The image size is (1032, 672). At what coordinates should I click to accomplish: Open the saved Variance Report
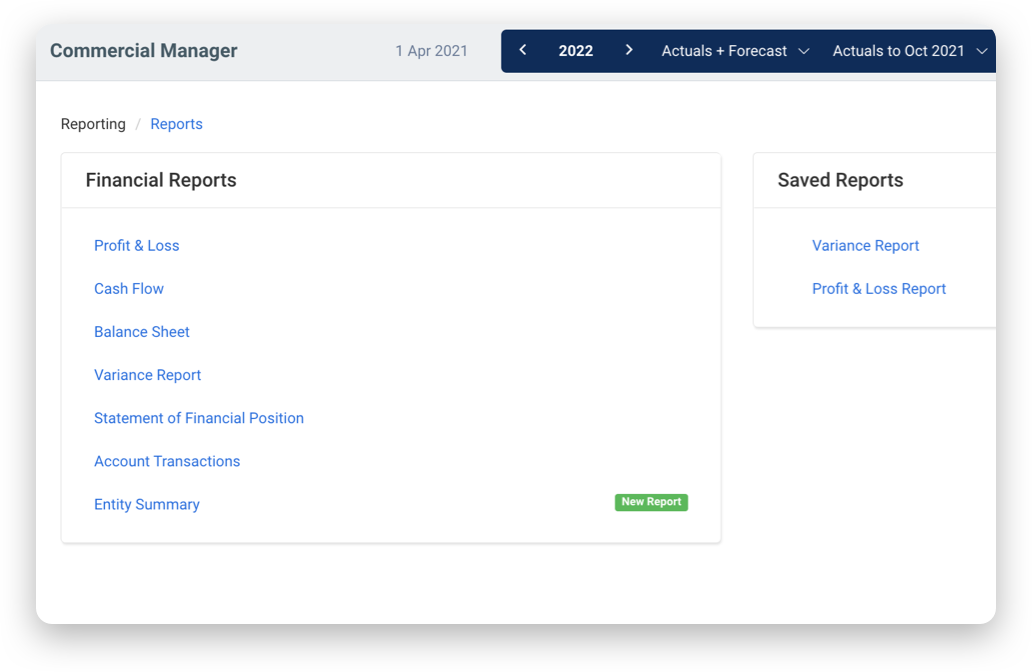pos(865,245)
